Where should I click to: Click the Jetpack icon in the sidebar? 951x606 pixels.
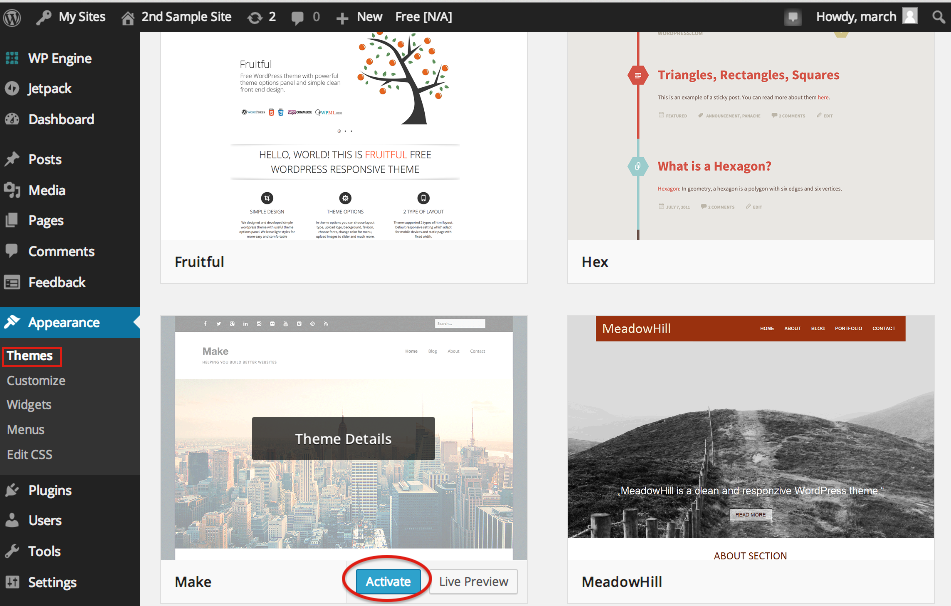14,88
